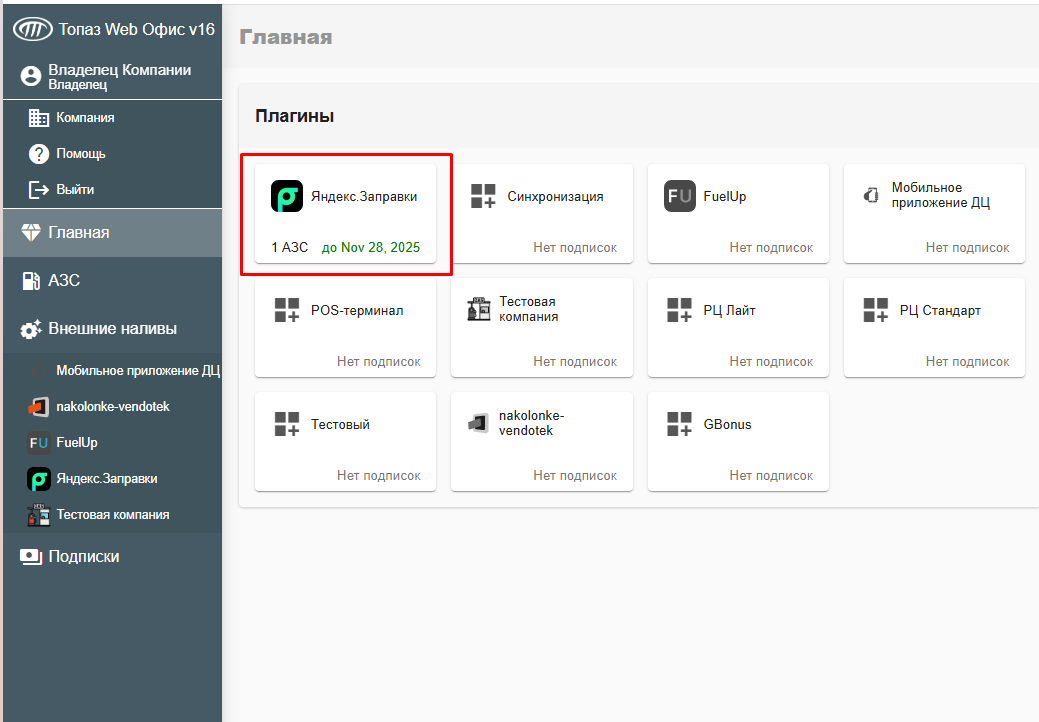This screenshot has height=722, width=1039.
Task: Click the POS-терминал plugin grid icon
Action: tap(287, 310)
